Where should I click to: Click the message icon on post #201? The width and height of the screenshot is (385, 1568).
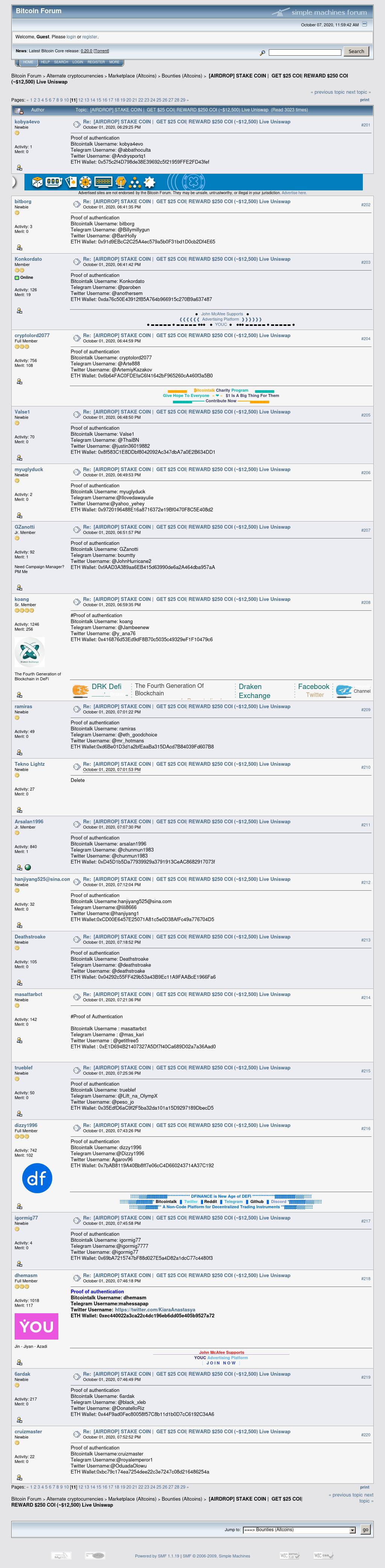[x=77, y=124]
